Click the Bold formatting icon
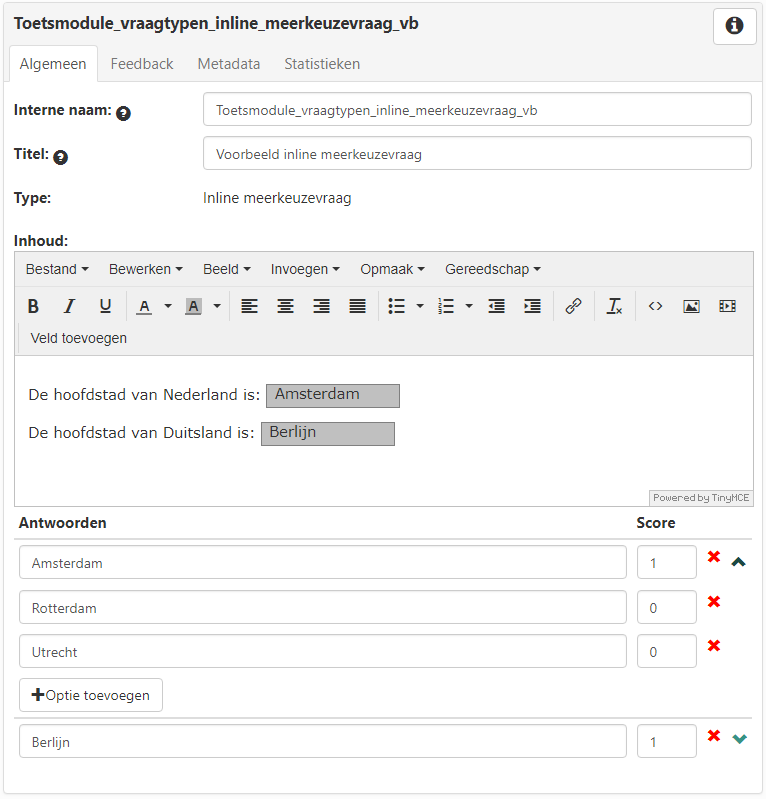This screenshot has width=766, height=799. [33, 306]
